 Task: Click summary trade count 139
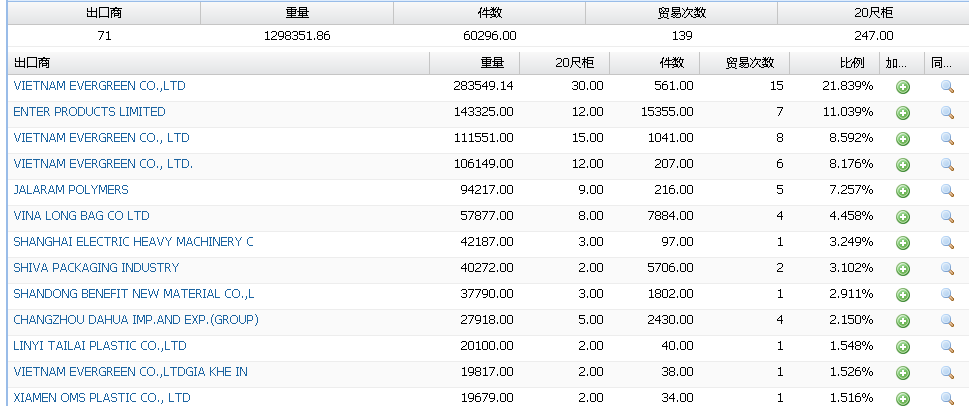point(682,36)
